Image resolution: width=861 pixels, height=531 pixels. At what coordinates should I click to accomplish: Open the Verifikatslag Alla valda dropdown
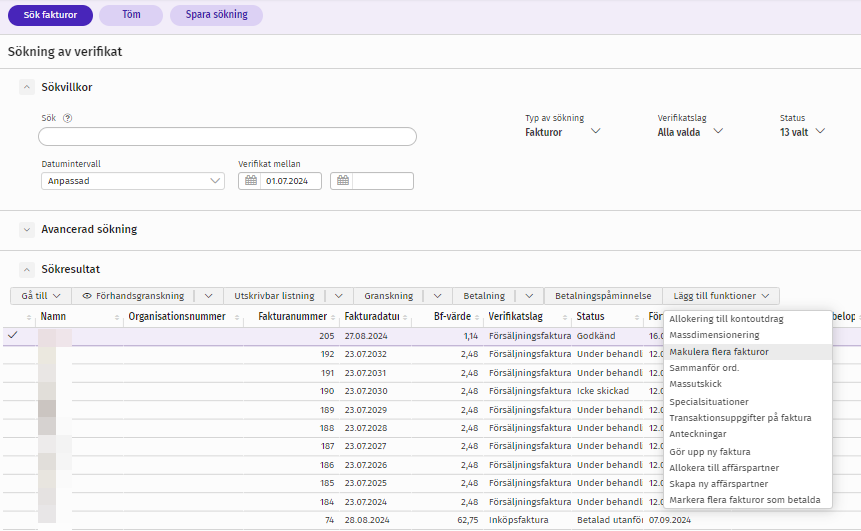[690, 132]
